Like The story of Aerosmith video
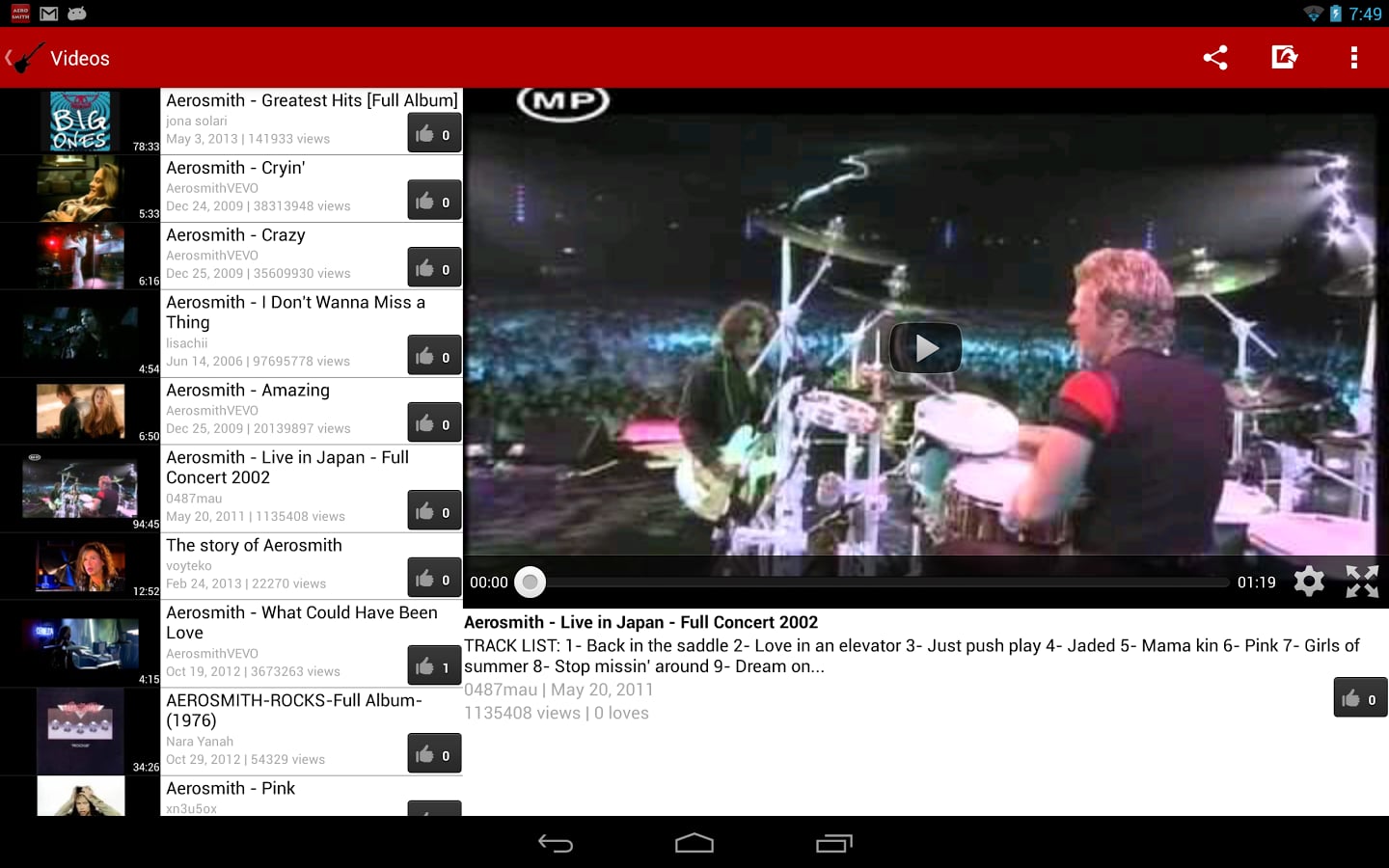The width and height of the screenshot is (1389, 868). coord(434,579)
